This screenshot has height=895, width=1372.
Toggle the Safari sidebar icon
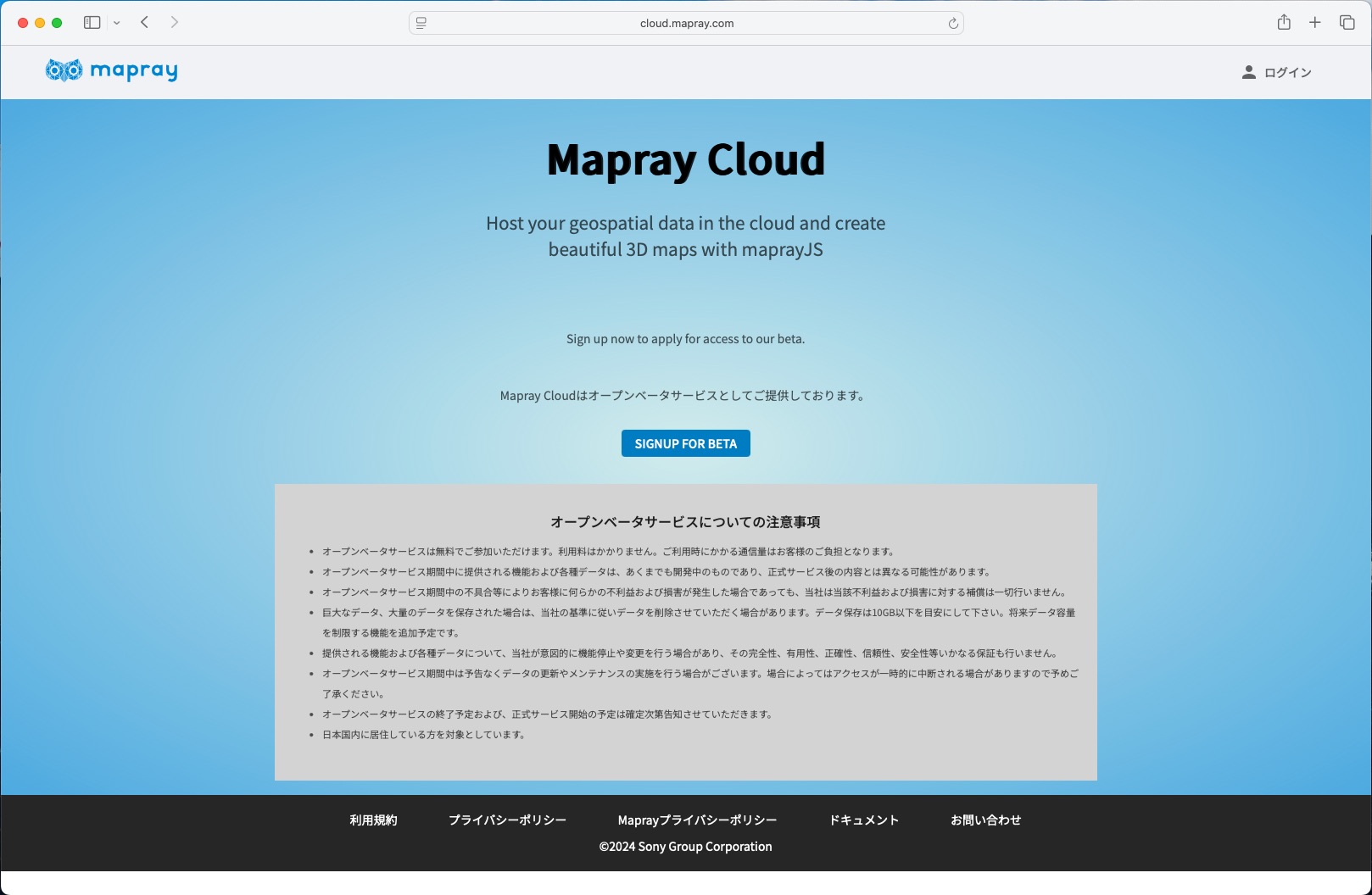pos(92,23)
